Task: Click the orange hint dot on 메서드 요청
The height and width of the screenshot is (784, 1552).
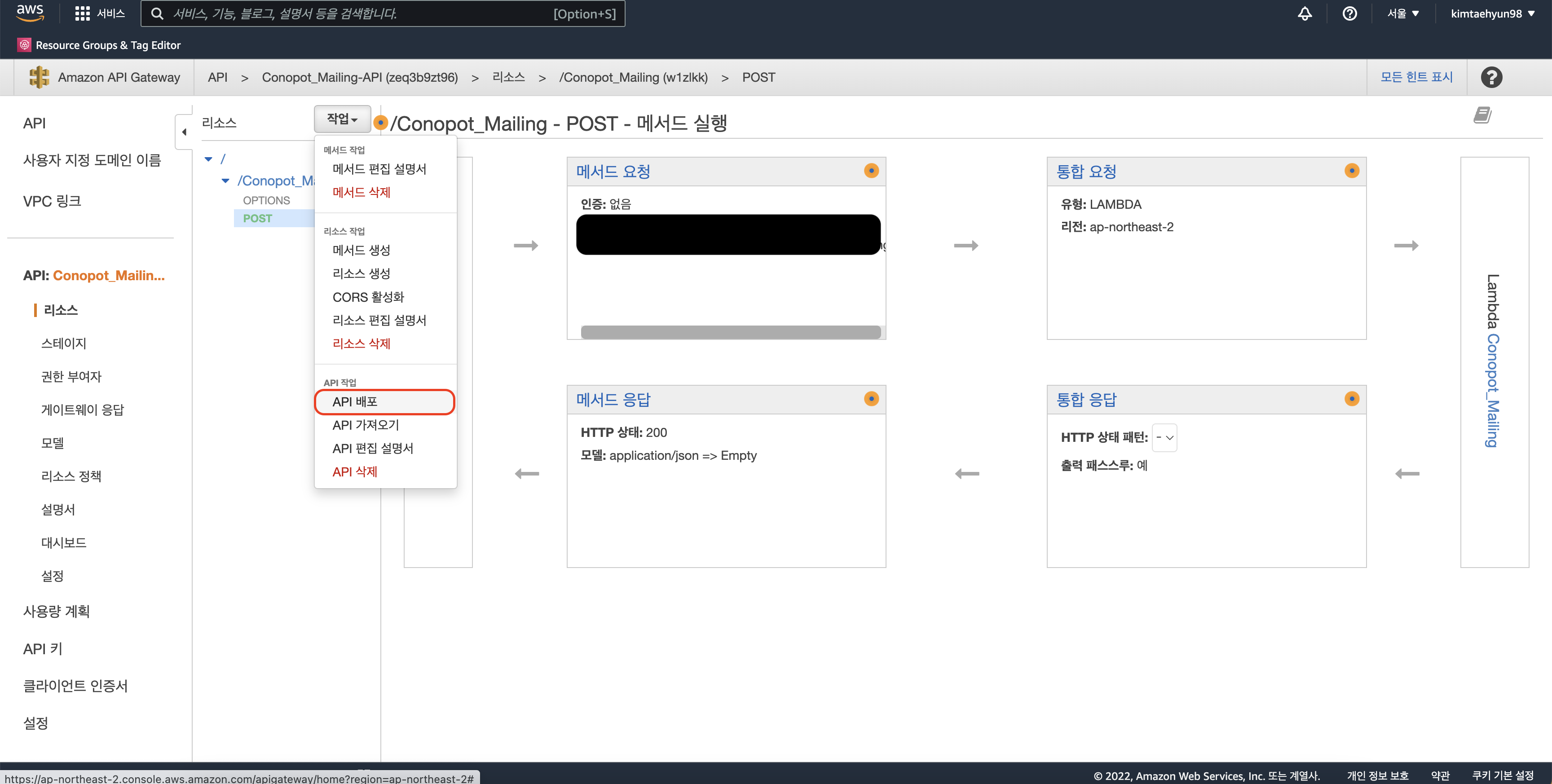Action: [x=871, y=171]
